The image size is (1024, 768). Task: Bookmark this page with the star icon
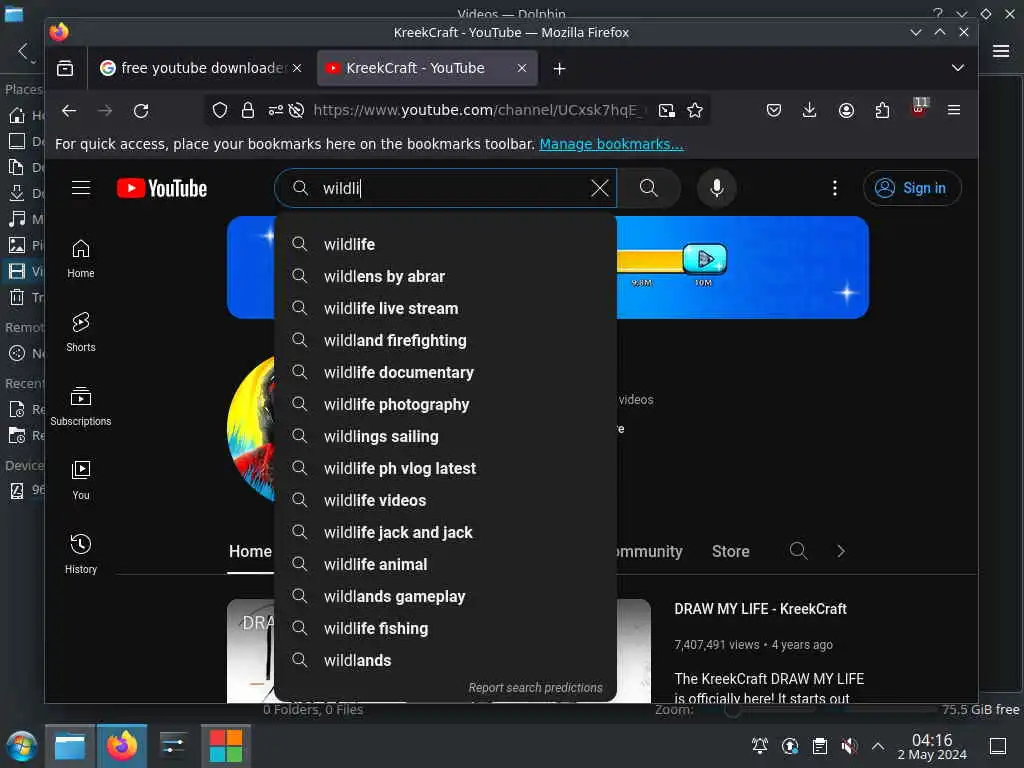[x=695, y=110]
